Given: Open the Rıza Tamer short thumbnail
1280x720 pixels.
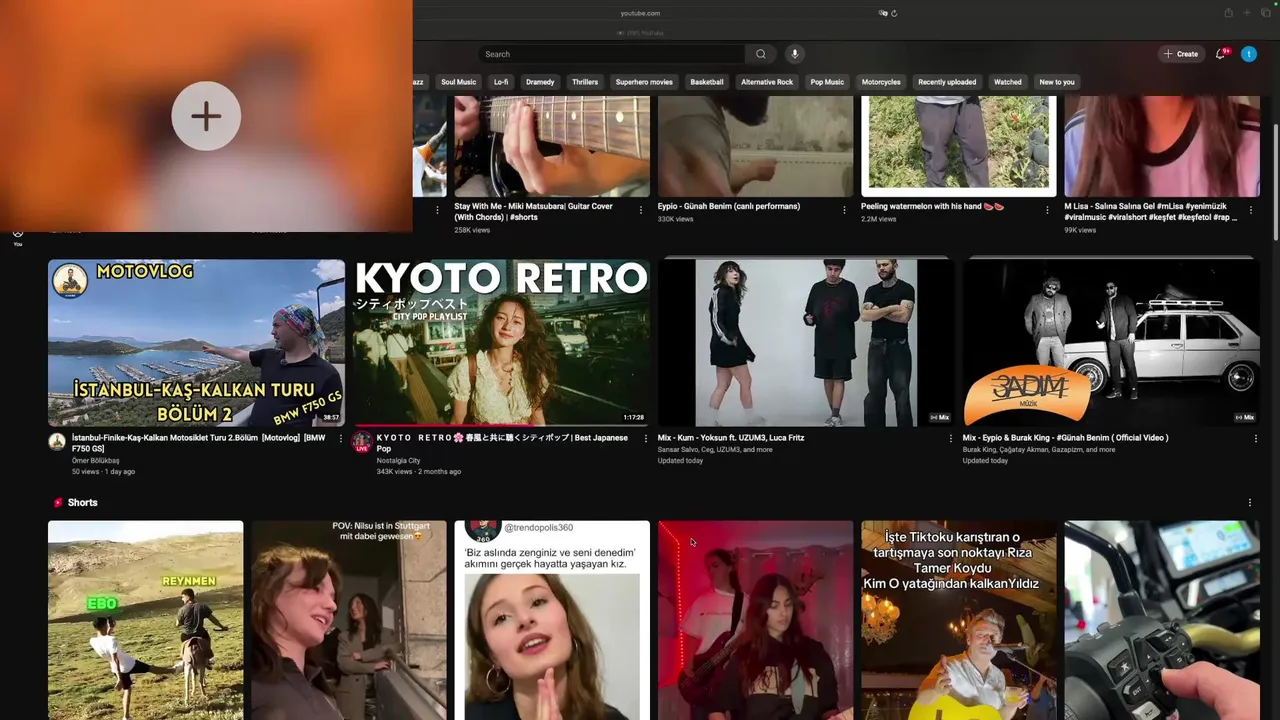Looking at the screenshot, I should click(x=958, y=620).
